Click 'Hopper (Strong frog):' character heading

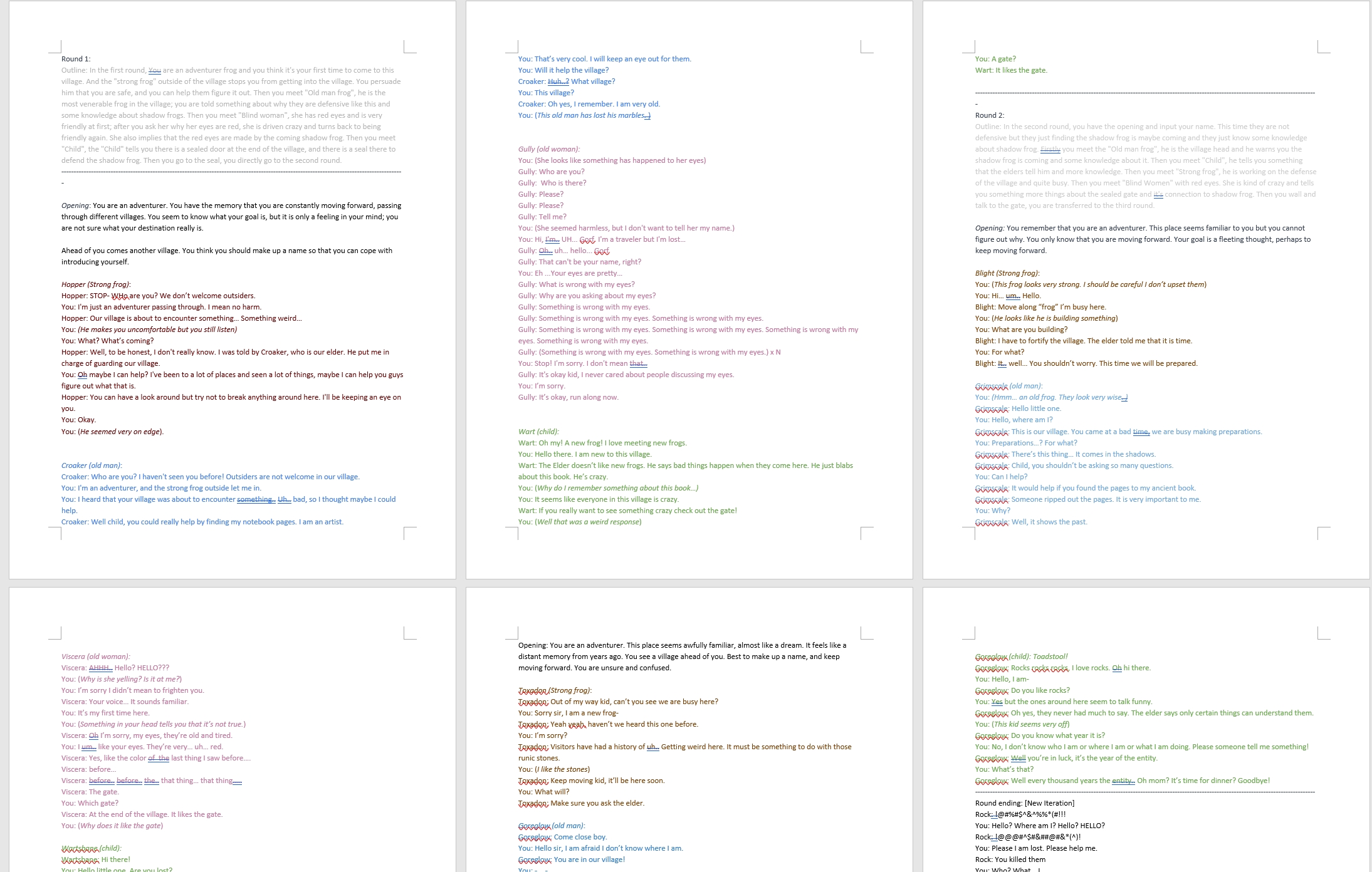(x=96, y=284)
